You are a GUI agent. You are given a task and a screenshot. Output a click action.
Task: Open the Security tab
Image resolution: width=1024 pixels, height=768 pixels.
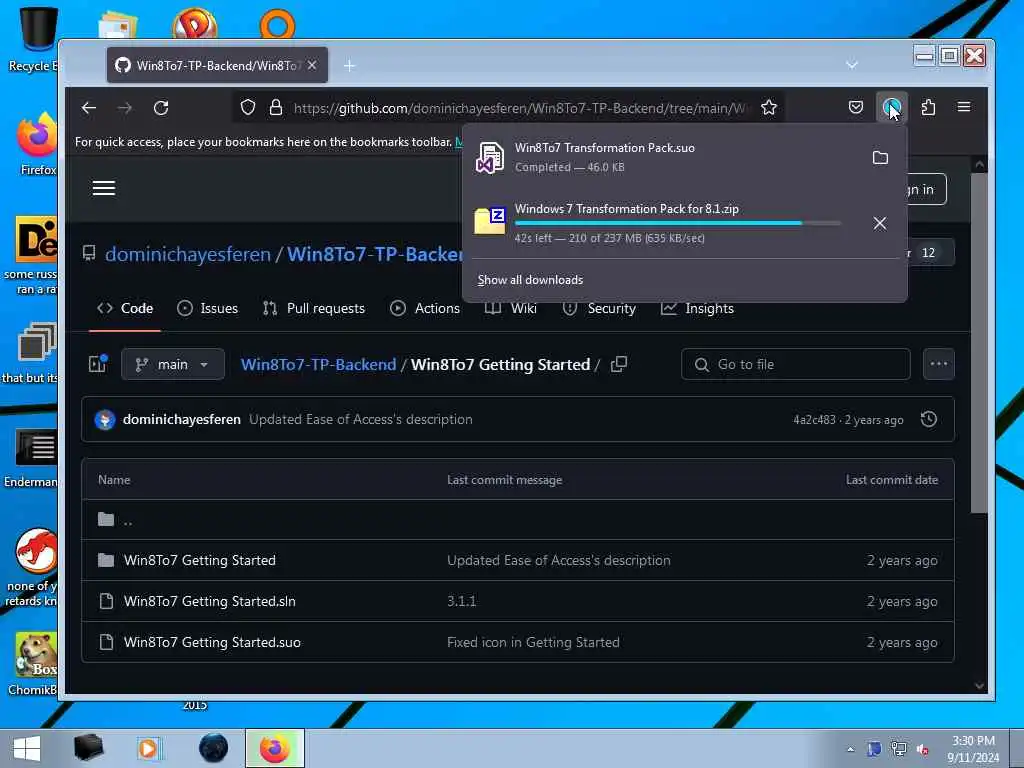click(599, 308)
